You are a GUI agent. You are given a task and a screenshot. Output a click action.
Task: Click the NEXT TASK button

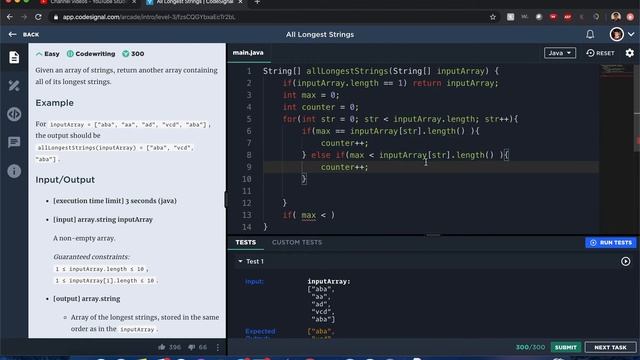point(610,347)
